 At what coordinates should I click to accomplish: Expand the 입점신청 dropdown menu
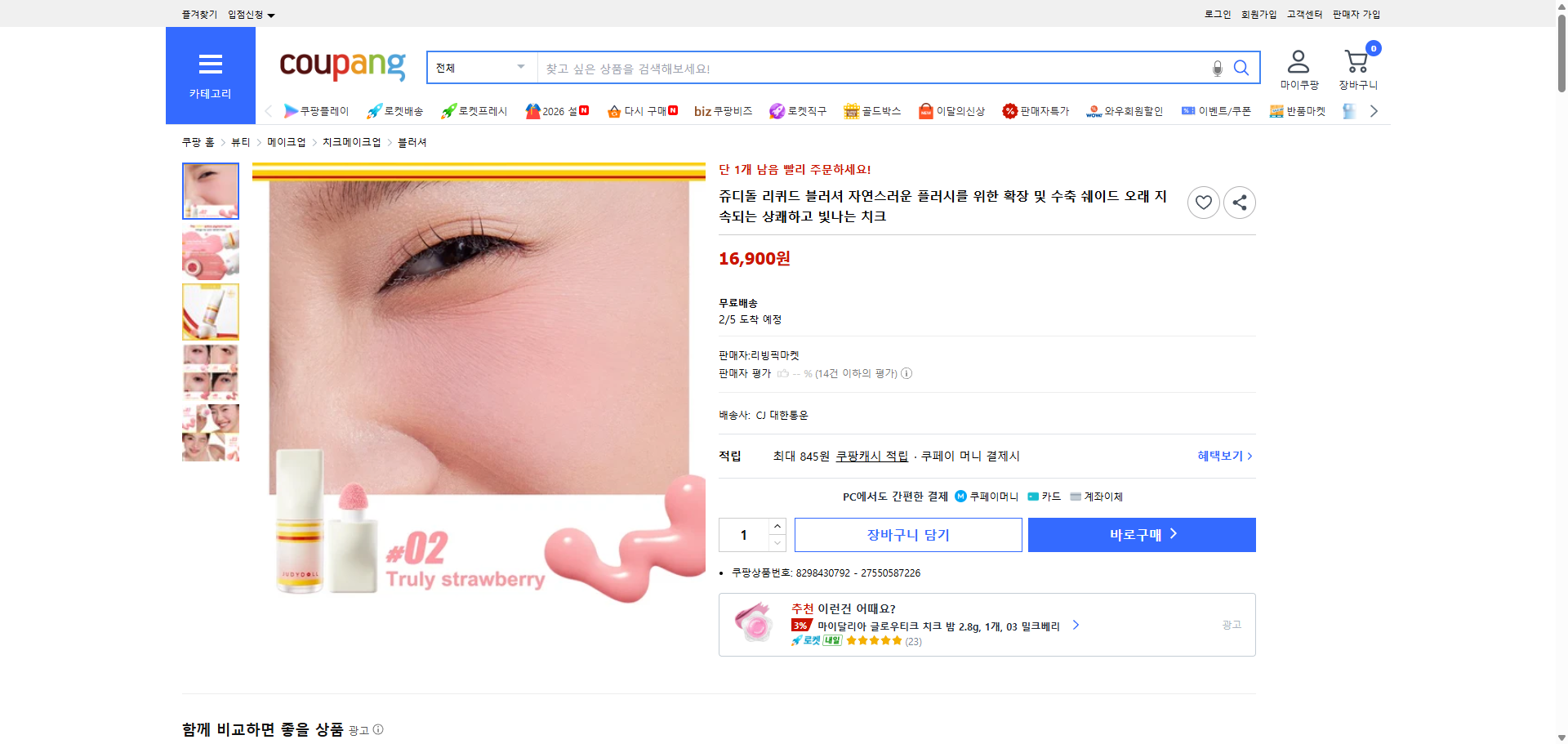pos(249,14)
